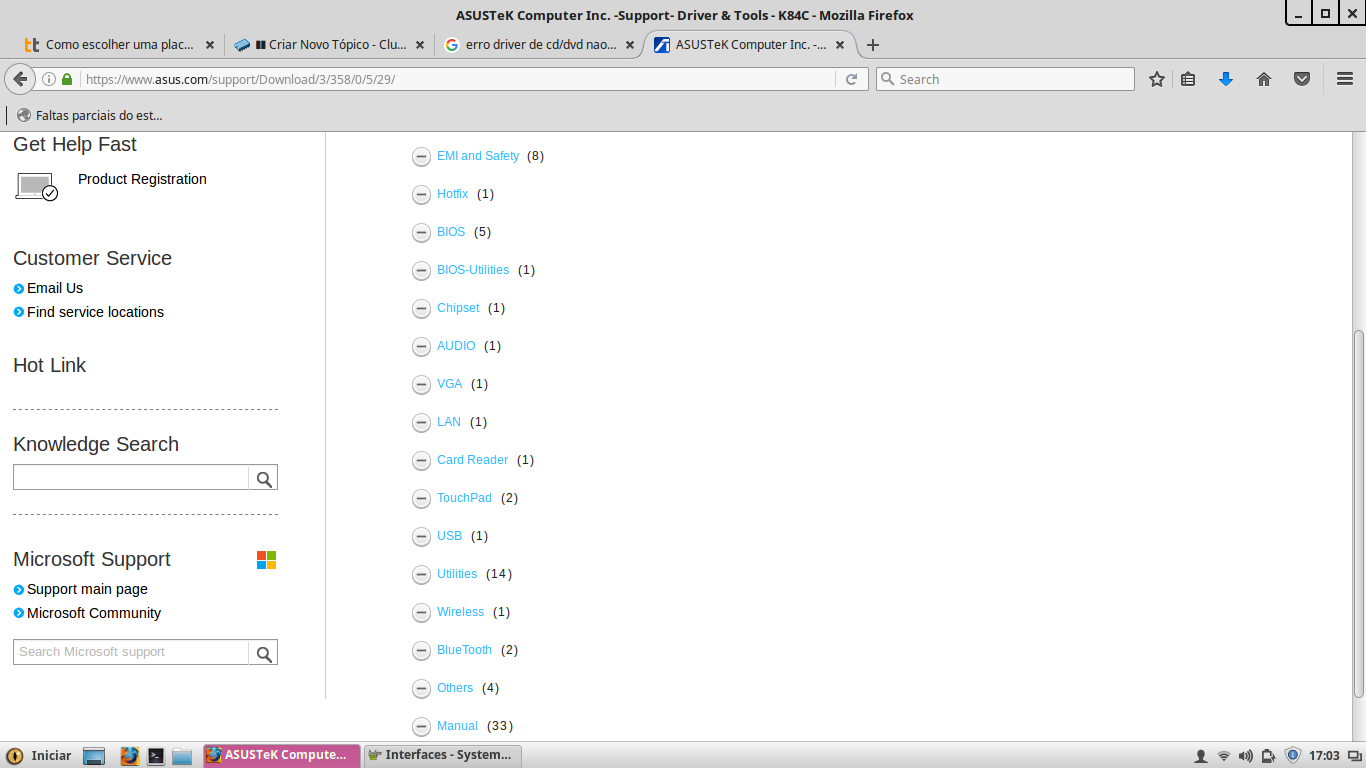The width and height of the screenshot is (1366, 768).
Task: Expand the Chipset category toggle
Action: tap(421, 308)
